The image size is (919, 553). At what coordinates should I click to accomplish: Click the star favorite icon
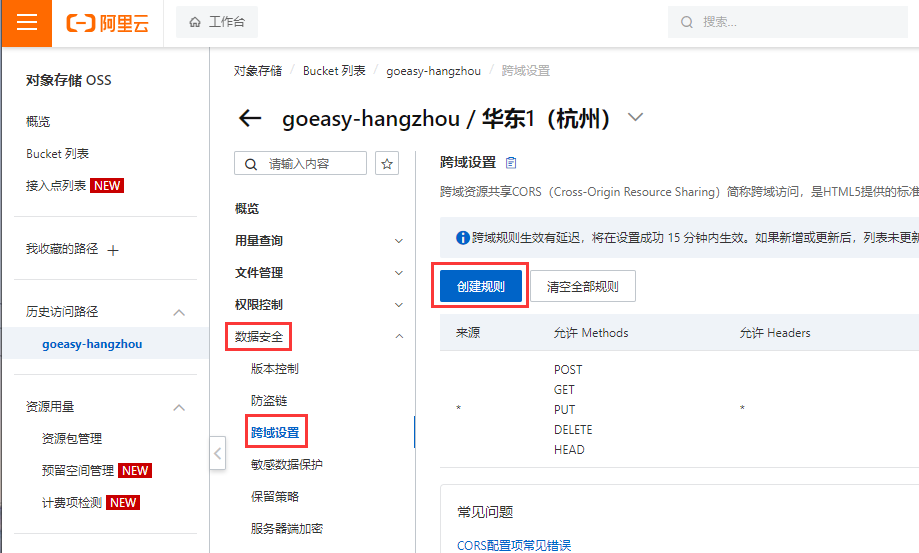click(x=387, y=164)
